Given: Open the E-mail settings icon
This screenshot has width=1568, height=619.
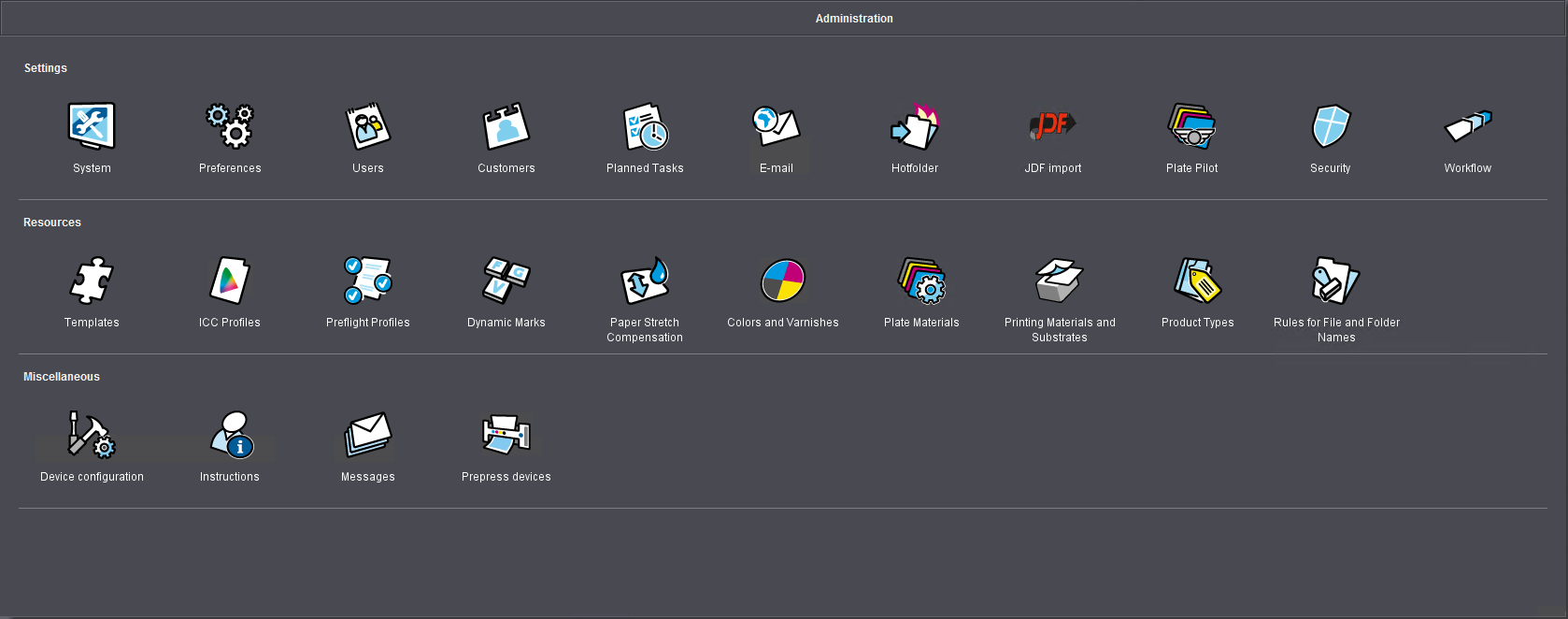Looking at the screenshot, I should (777, 126).
